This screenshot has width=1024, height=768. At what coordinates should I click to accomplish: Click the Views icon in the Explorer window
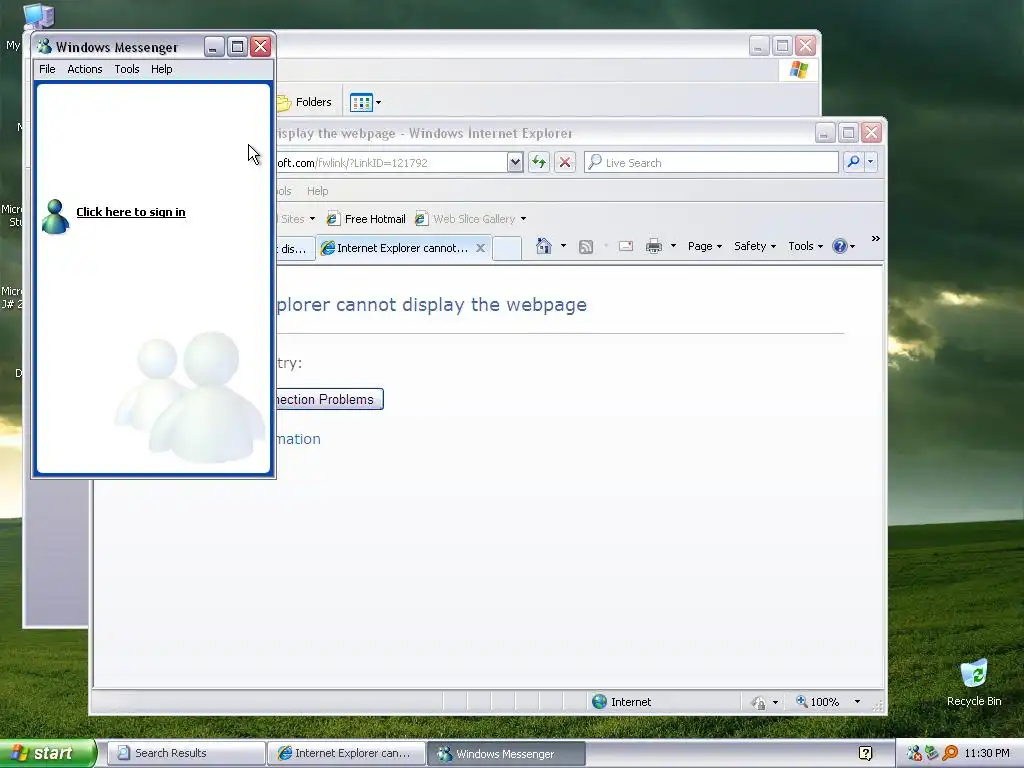coord(361,103)
